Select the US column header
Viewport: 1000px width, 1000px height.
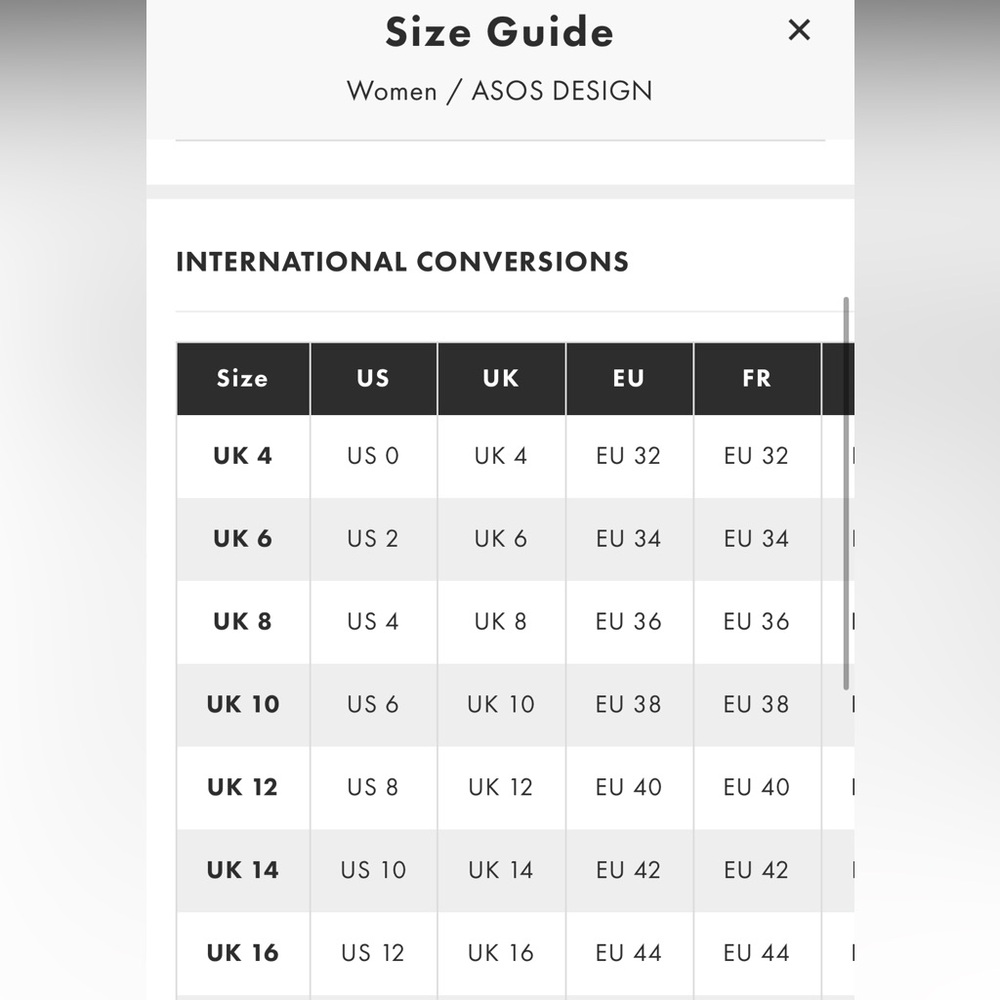pyautogui.click(x=374, y=379)
